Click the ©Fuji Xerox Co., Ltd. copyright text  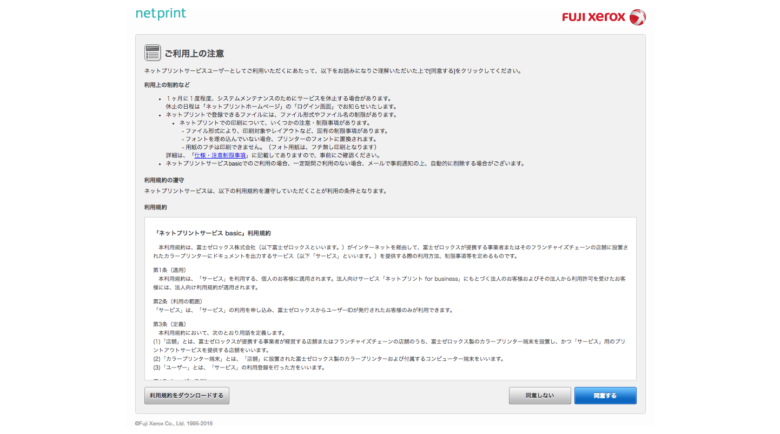tap(174, 424)
